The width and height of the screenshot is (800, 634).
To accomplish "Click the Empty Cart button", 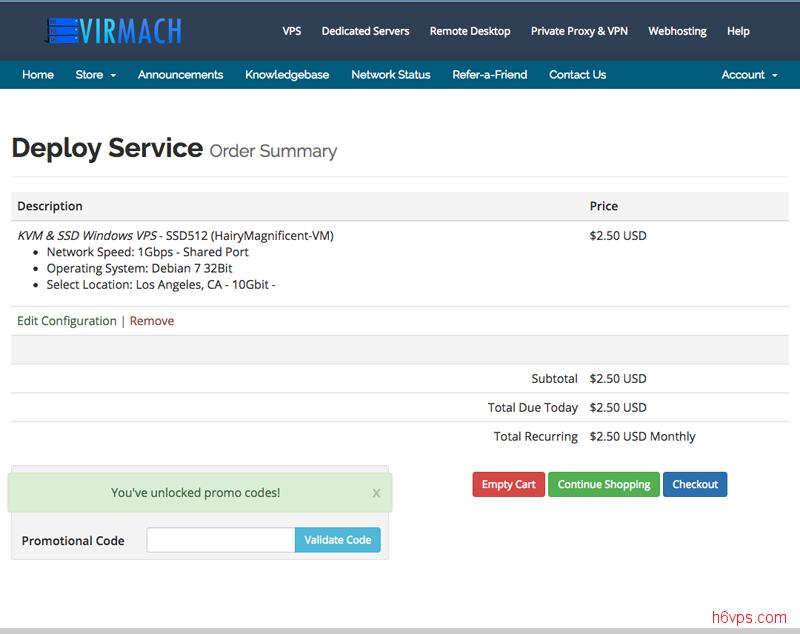I will coord(508,484).
